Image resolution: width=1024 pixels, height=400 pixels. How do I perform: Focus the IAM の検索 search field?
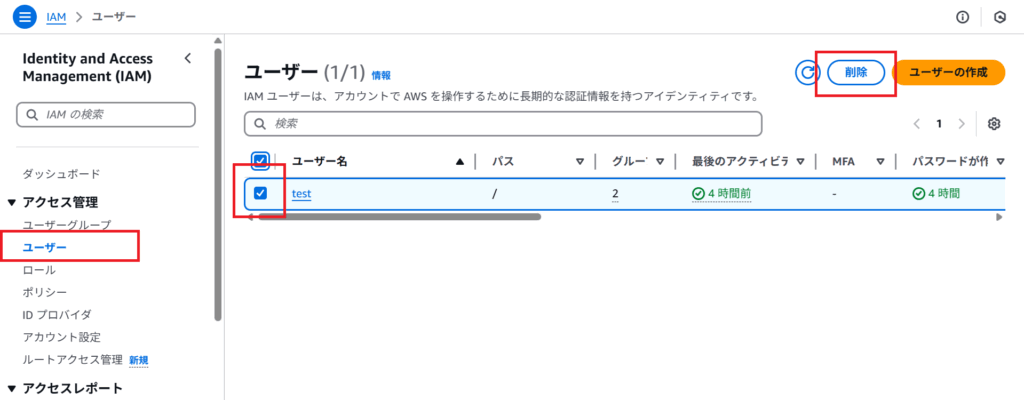click(x=106, y=115)
